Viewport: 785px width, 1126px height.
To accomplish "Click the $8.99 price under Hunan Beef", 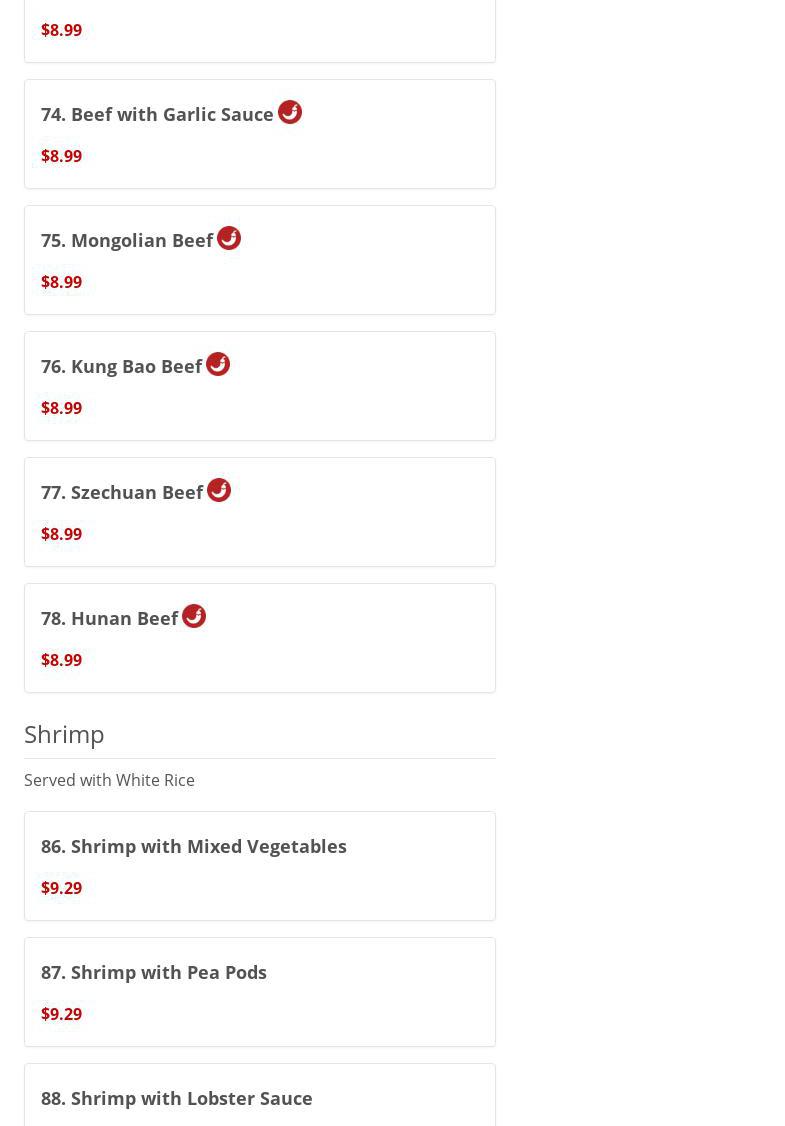I will [x=61, y=660].
